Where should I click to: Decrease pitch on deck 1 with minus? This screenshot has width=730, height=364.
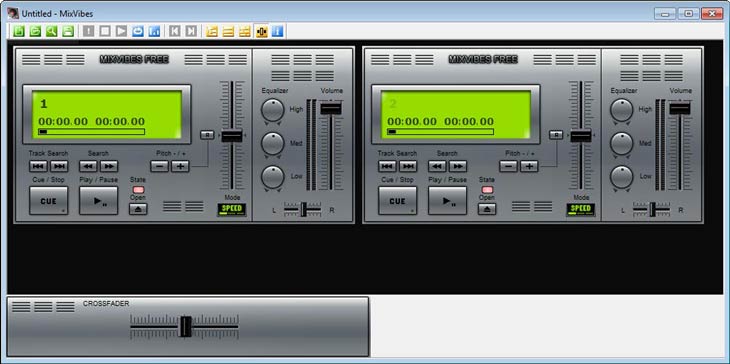(159, 166)
